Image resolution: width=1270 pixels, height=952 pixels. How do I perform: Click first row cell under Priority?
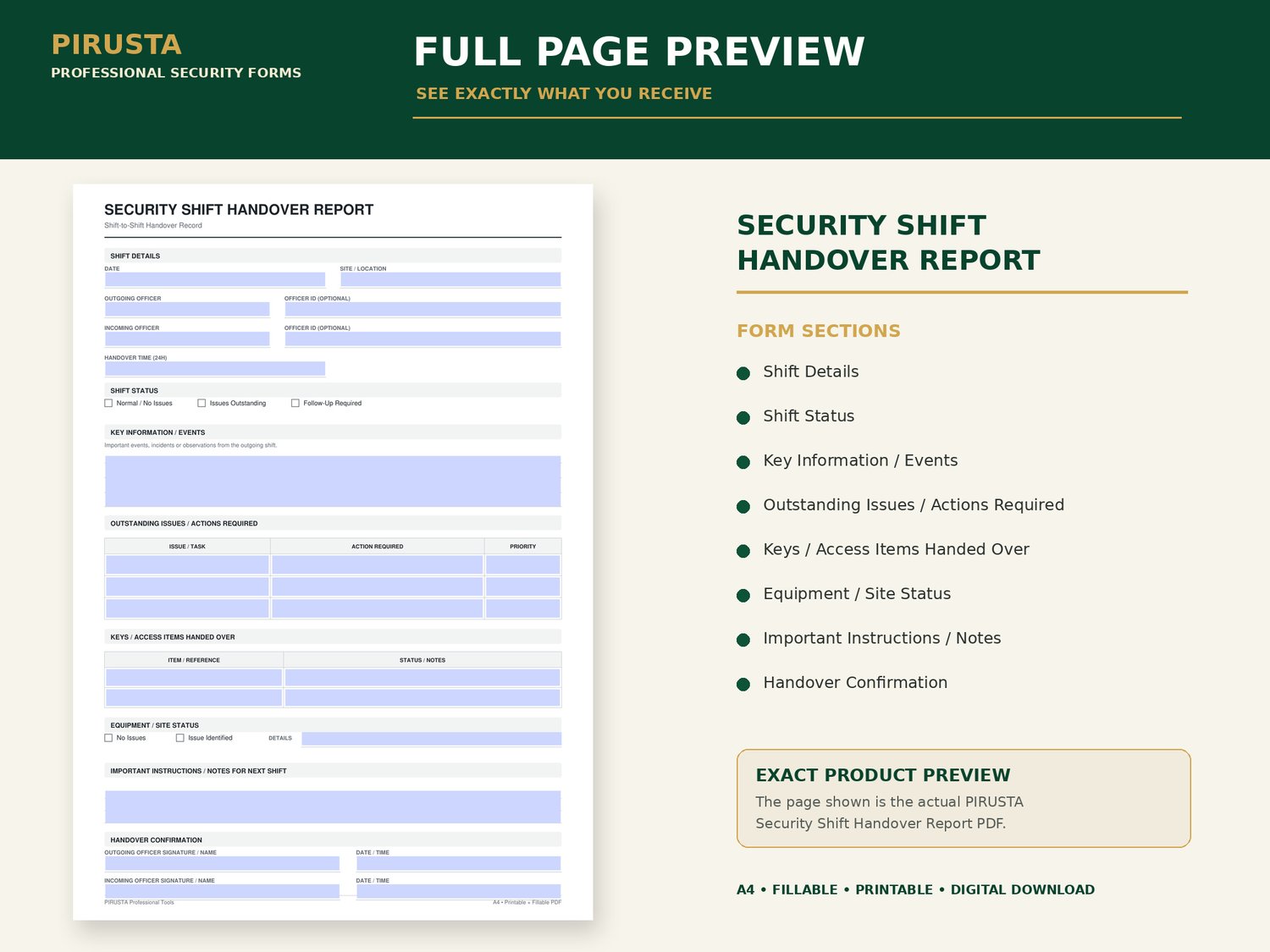(x=523, y=564)
